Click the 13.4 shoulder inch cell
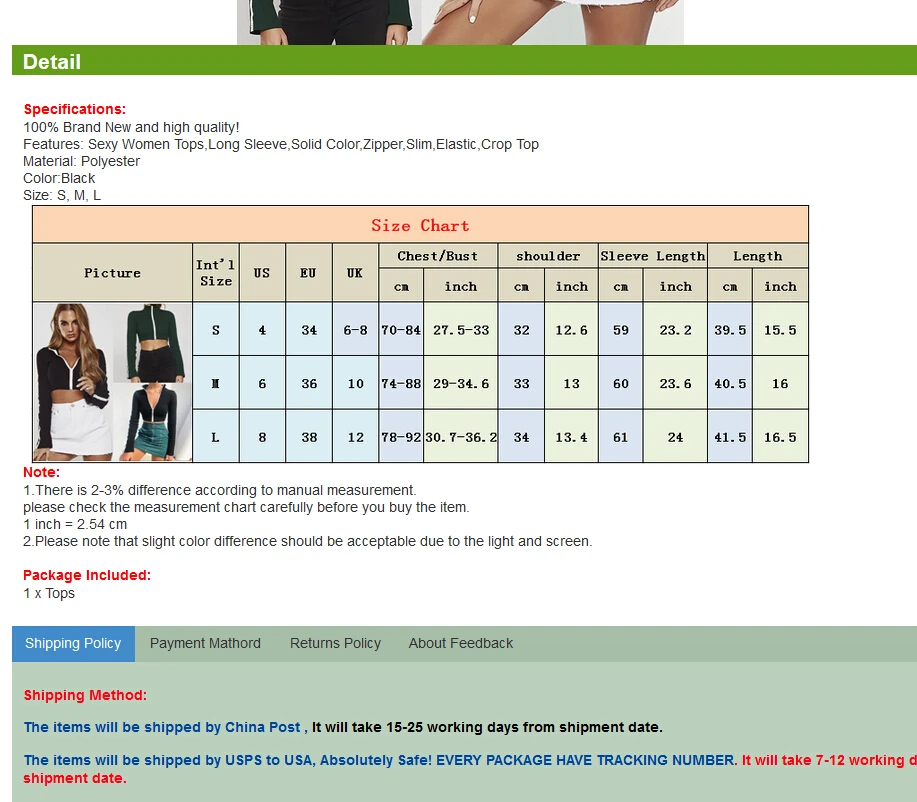Viewport: 917px width, 802px height. coord(571,437)
